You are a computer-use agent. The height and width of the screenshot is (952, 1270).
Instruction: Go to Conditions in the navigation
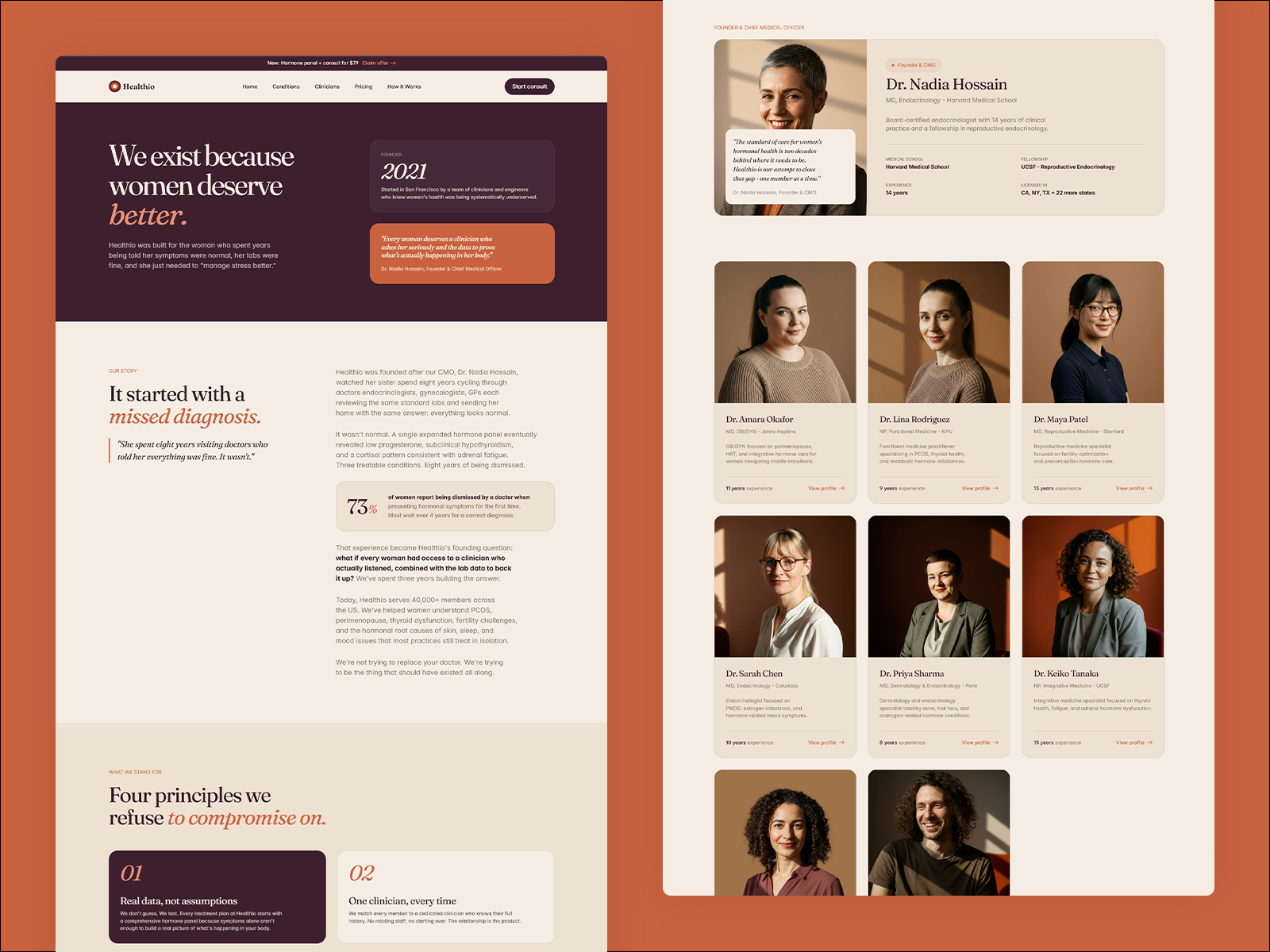click(286, 86)
